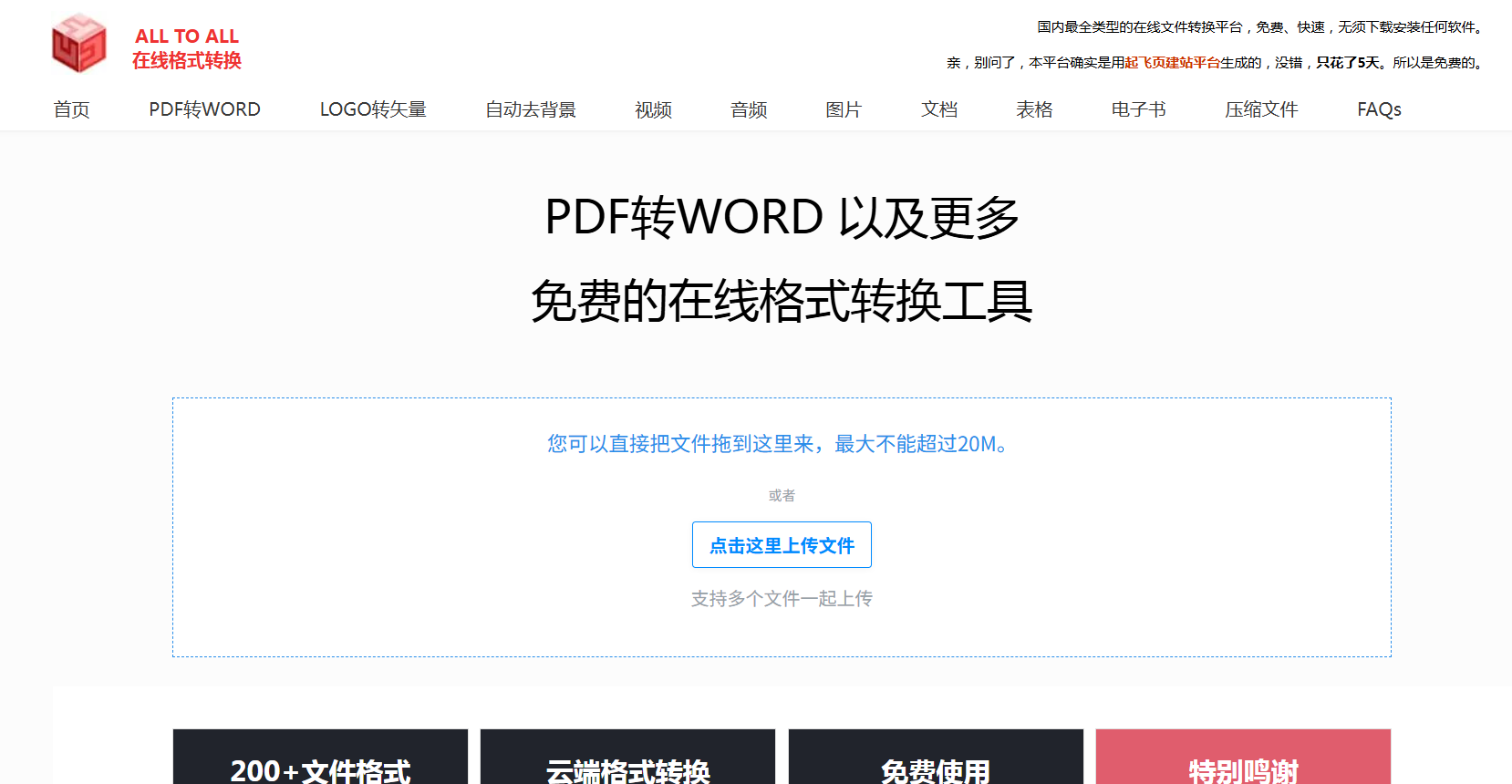
Task: Open the LOGO转矢量 menu item
Action: pyautogui.click(x=373, y=110)
